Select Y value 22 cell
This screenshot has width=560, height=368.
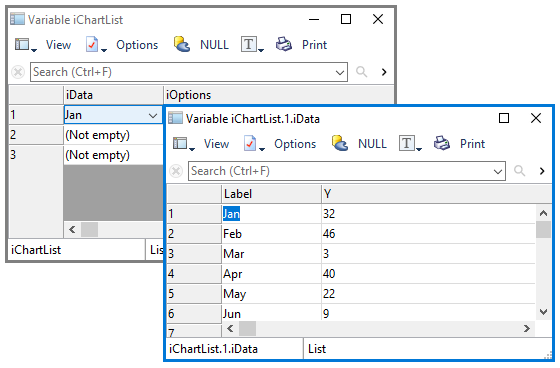(x=428, y=294)
